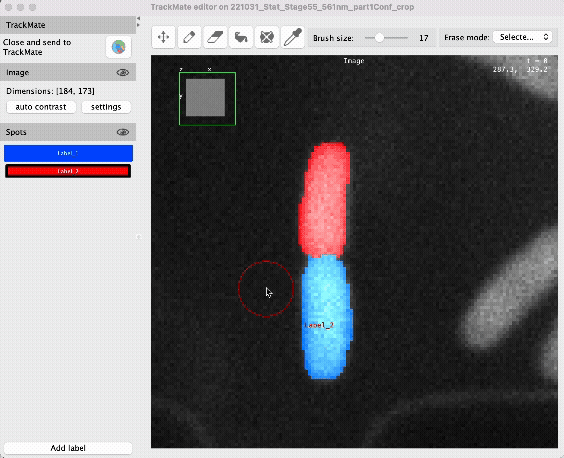Select the pencil Draw tool
This screenshot has height=458, width=564.
[x=189, y=37]
